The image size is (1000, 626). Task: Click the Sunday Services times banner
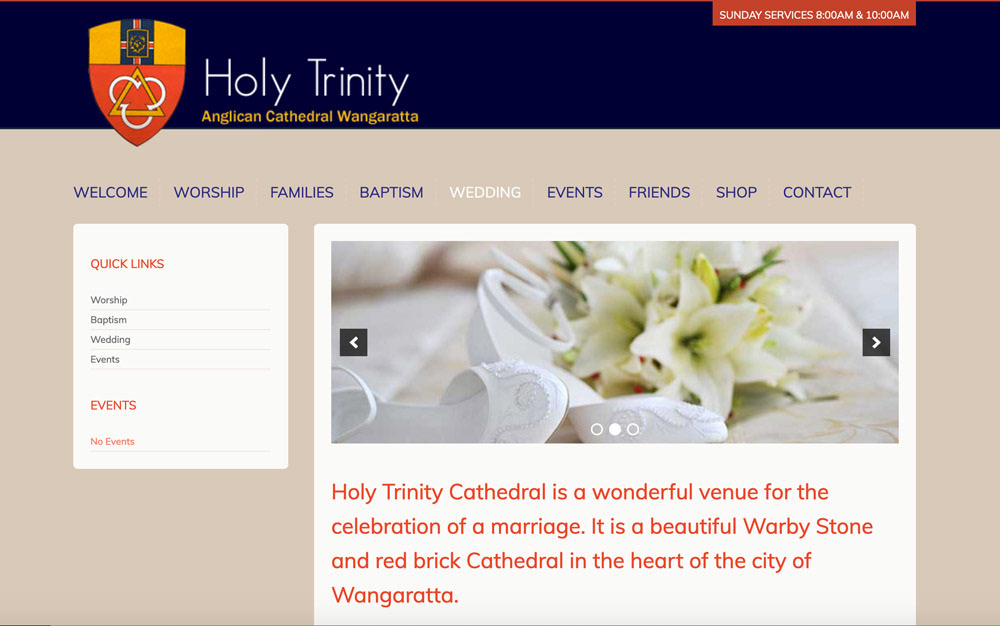point(813,15)
